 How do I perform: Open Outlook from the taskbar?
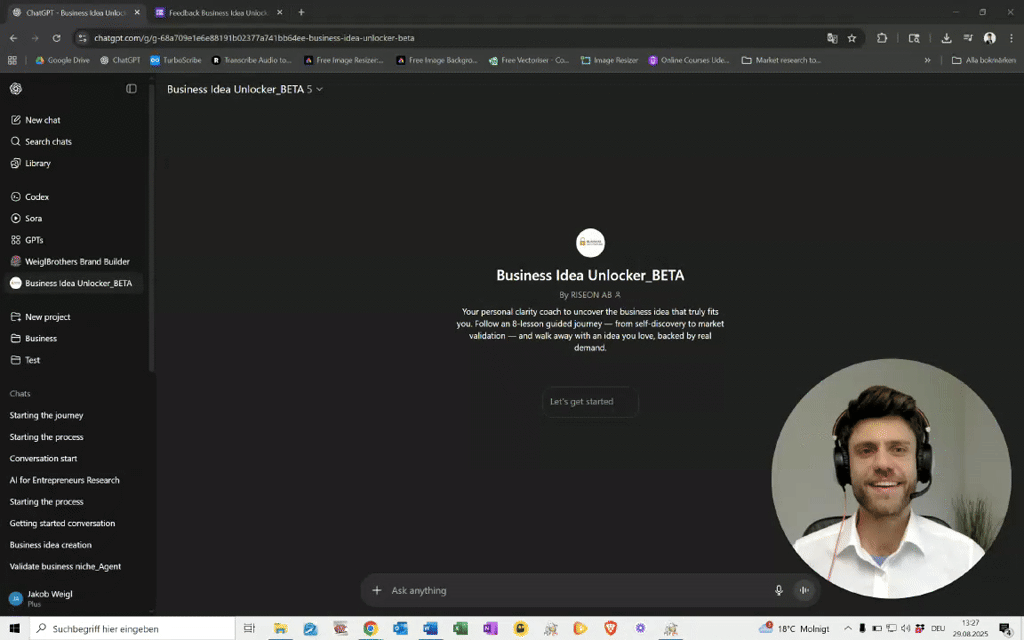(x=400, y=628)
